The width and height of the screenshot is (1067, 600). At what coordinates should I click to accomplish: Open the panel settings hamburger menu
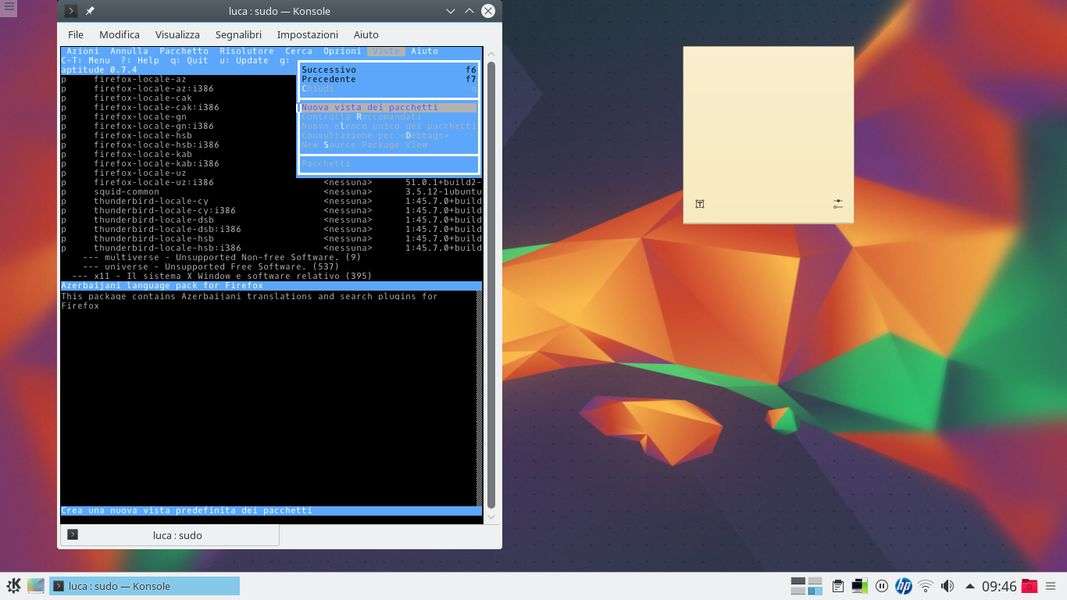[1052, 586]
